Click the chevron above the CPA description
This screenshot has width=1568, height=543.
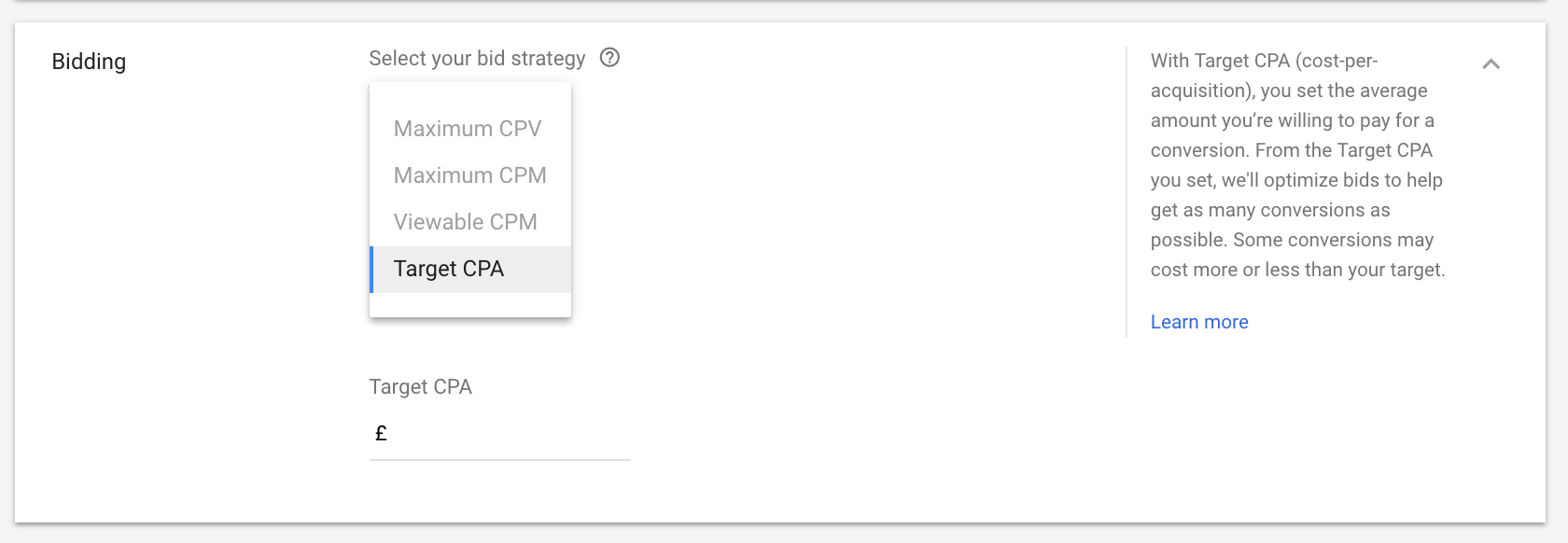coord(1491,63)
